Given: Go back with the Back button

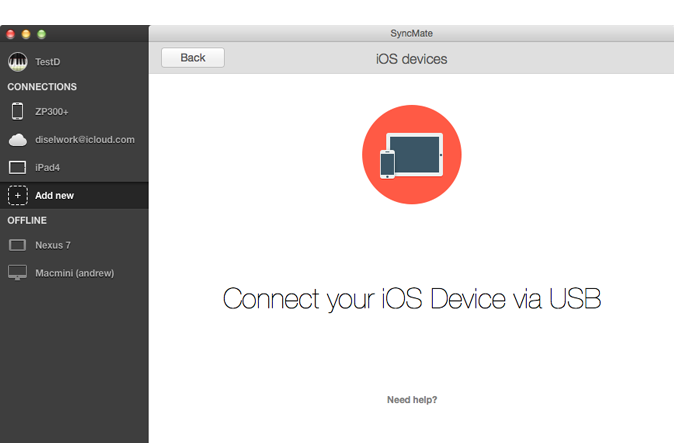Looking at the screenshot, I should pyautogui.click(x=193, y=58).
